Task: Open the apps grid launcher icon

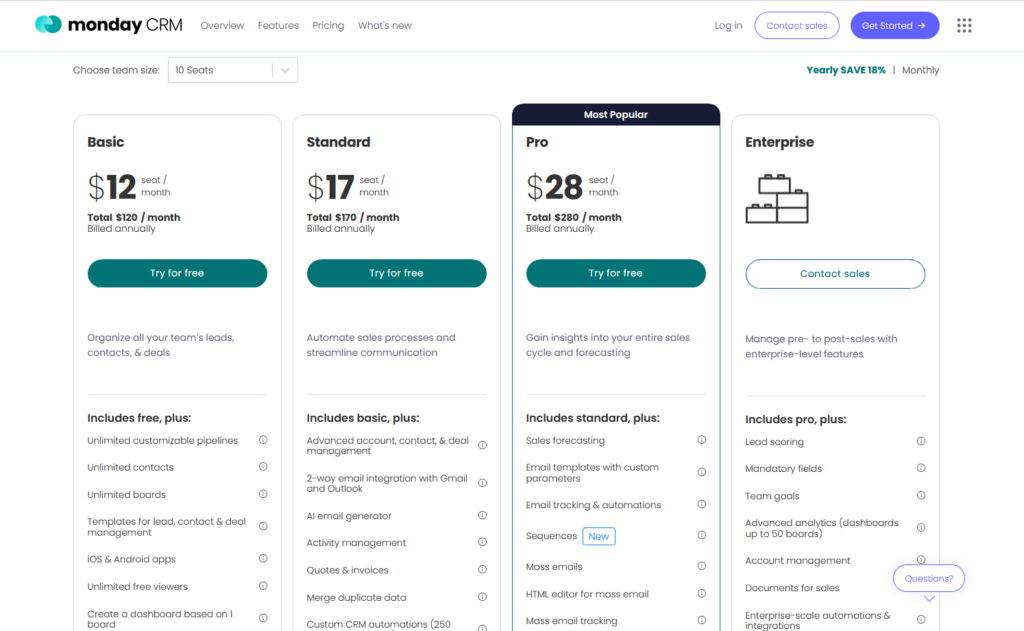Action: pyautogui.click(x=964, y=25)
